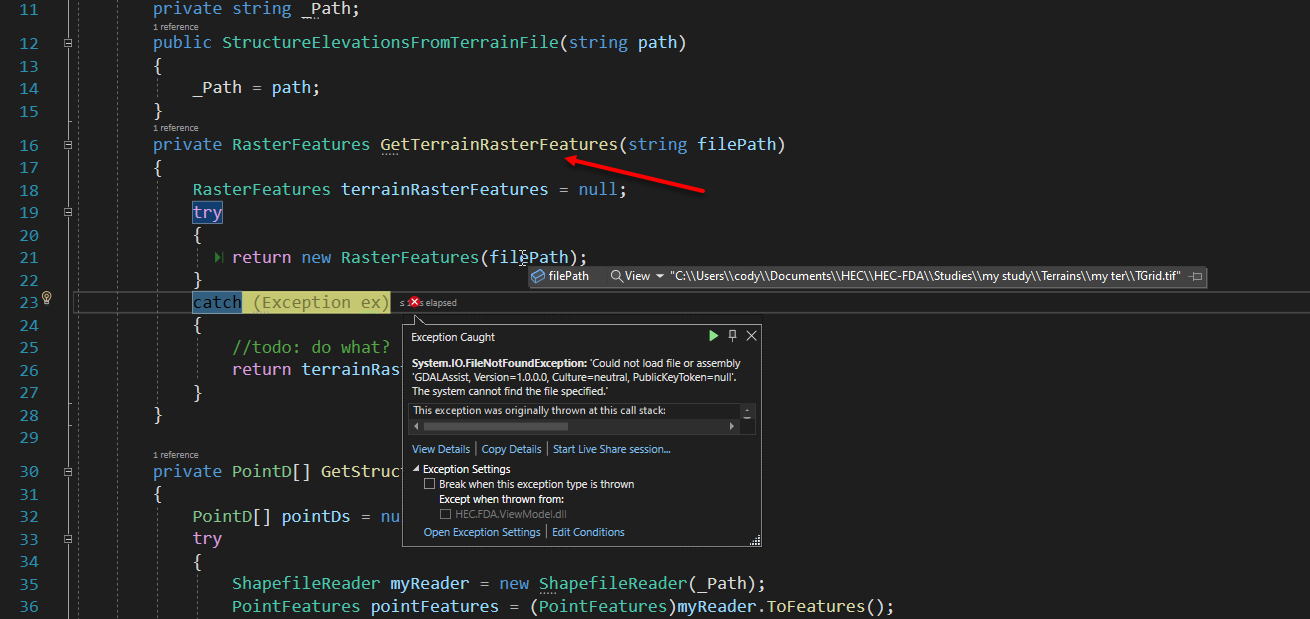This screenshot has height=619, width=1310.
Task: Click the red X PerfTip icon beside elapsed time
Action: (x=415, y=301)
